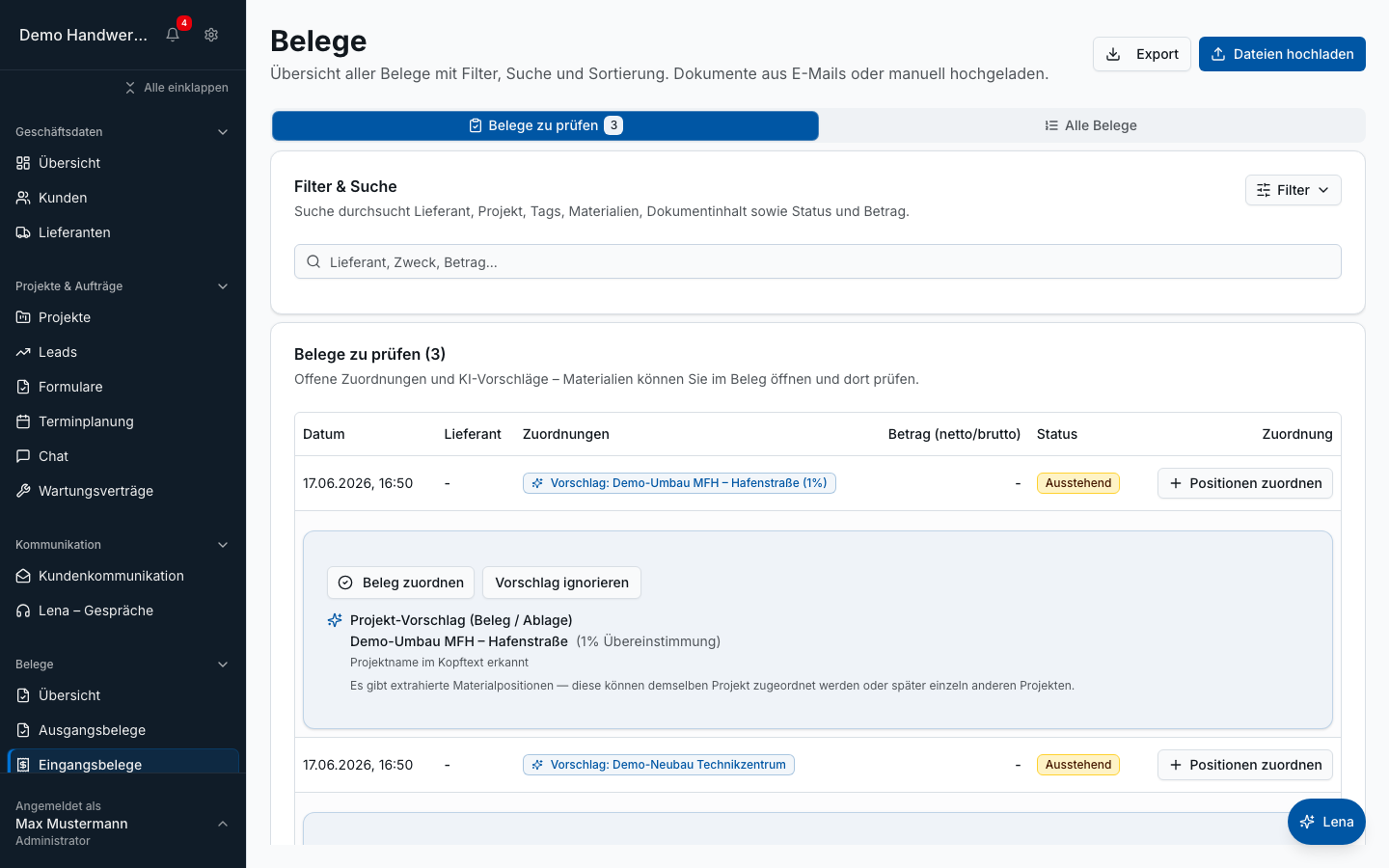Click Vorschlag ignorieren button
Screen dimensions: 1389x868
(x=561, y=583)
